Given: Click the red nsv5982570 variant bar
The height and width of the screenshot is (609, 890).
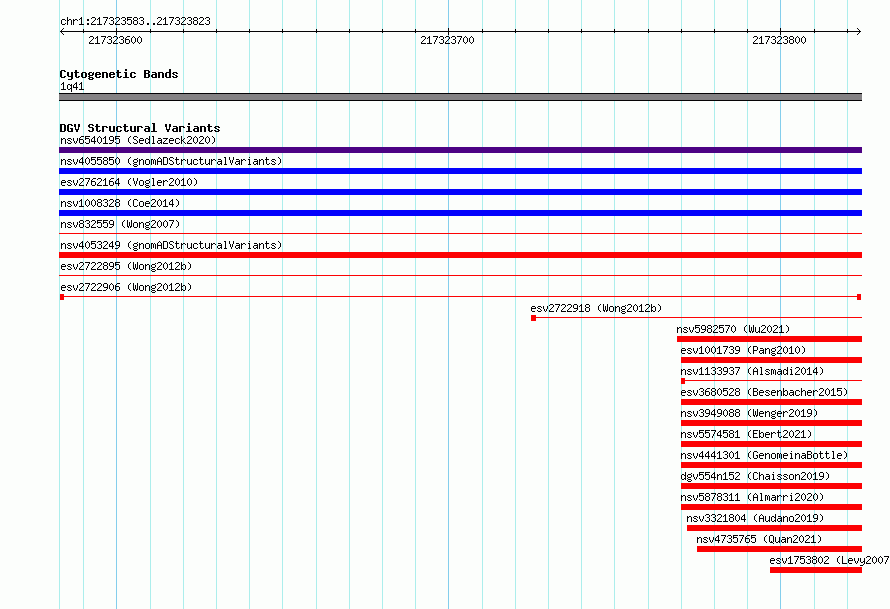Looking at the screenshot, I should tap(769, 339).
